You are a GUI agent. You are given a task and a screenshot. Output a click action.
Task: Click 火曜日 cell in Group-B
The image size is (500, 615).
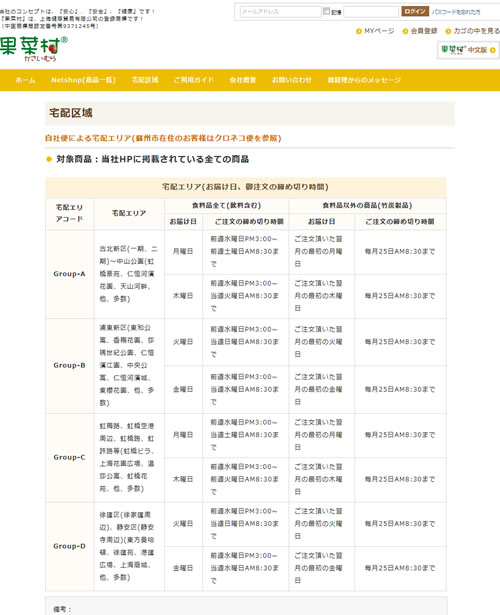click(183, 342)
